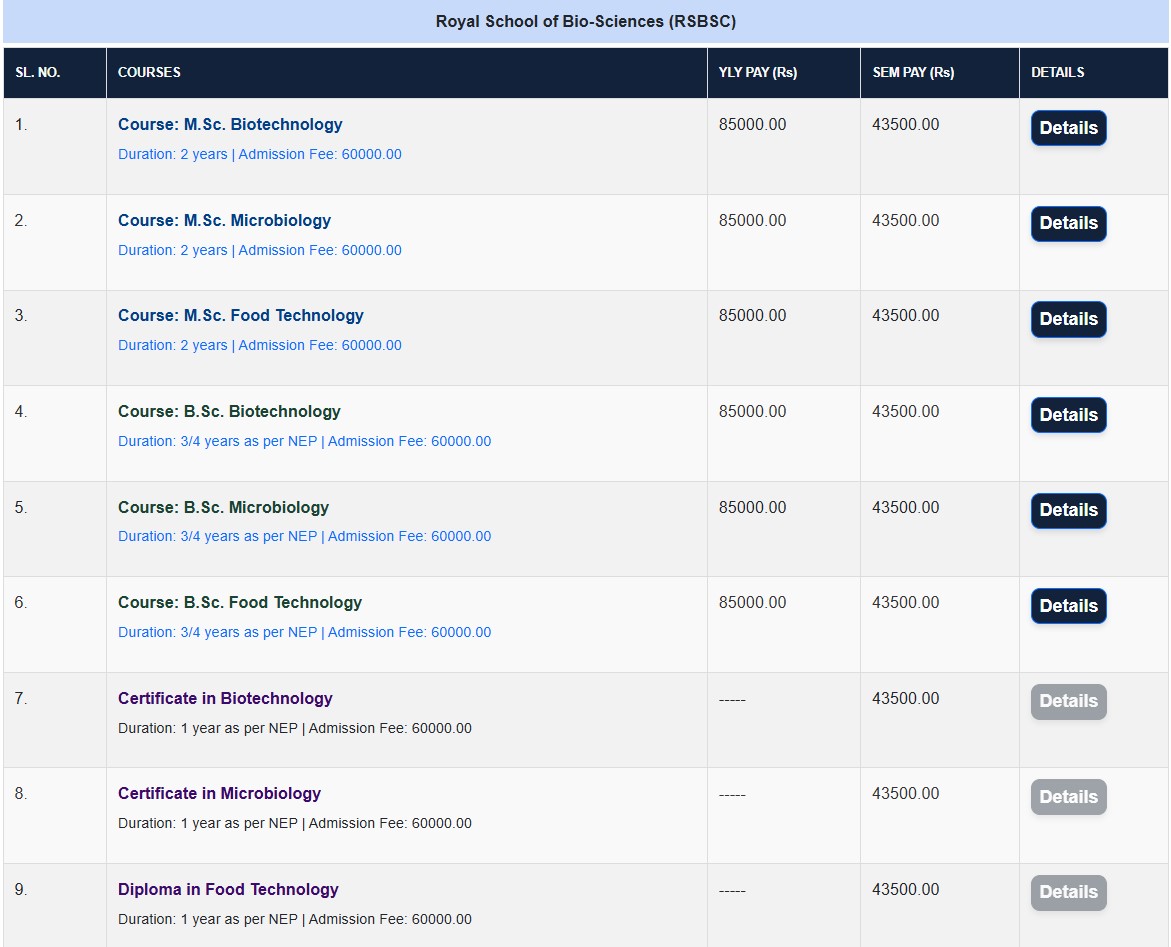Click greyed Details for Certificate in Microbiology
Screen dimensions: 1171x947
[x=1068, y=797]
